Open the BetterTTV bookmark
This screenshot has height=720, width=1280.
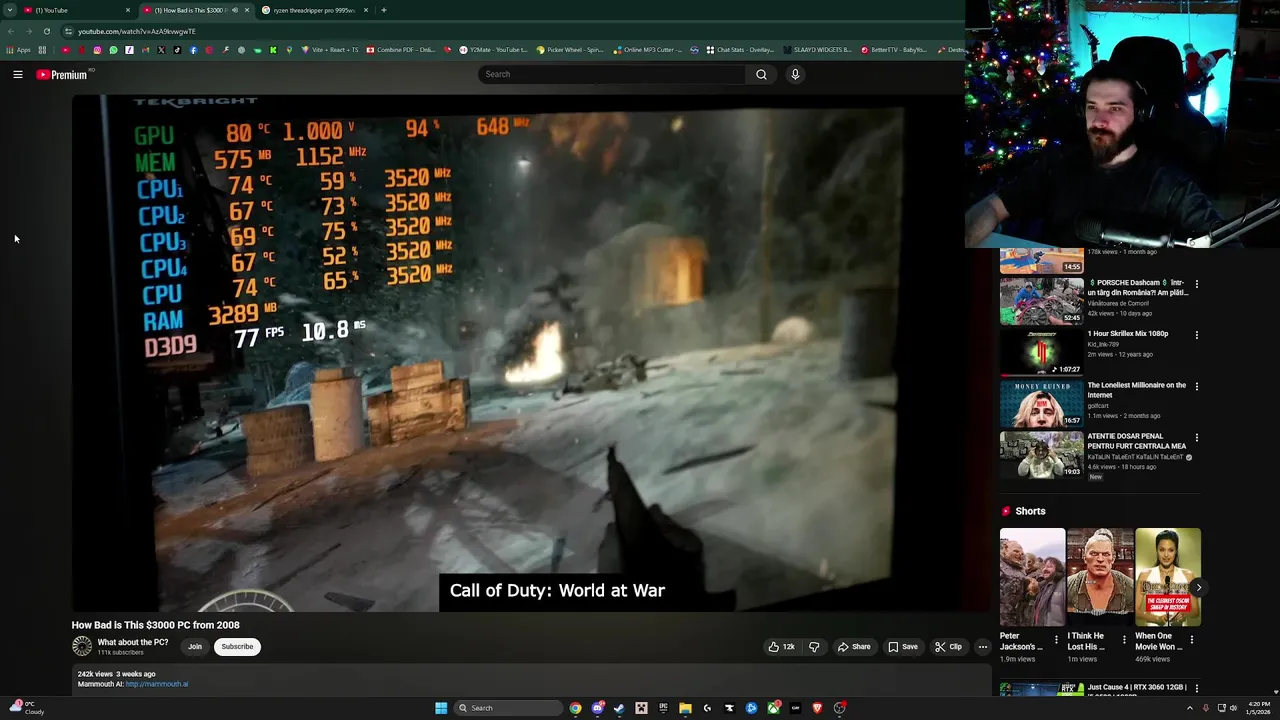click(894, 50)
